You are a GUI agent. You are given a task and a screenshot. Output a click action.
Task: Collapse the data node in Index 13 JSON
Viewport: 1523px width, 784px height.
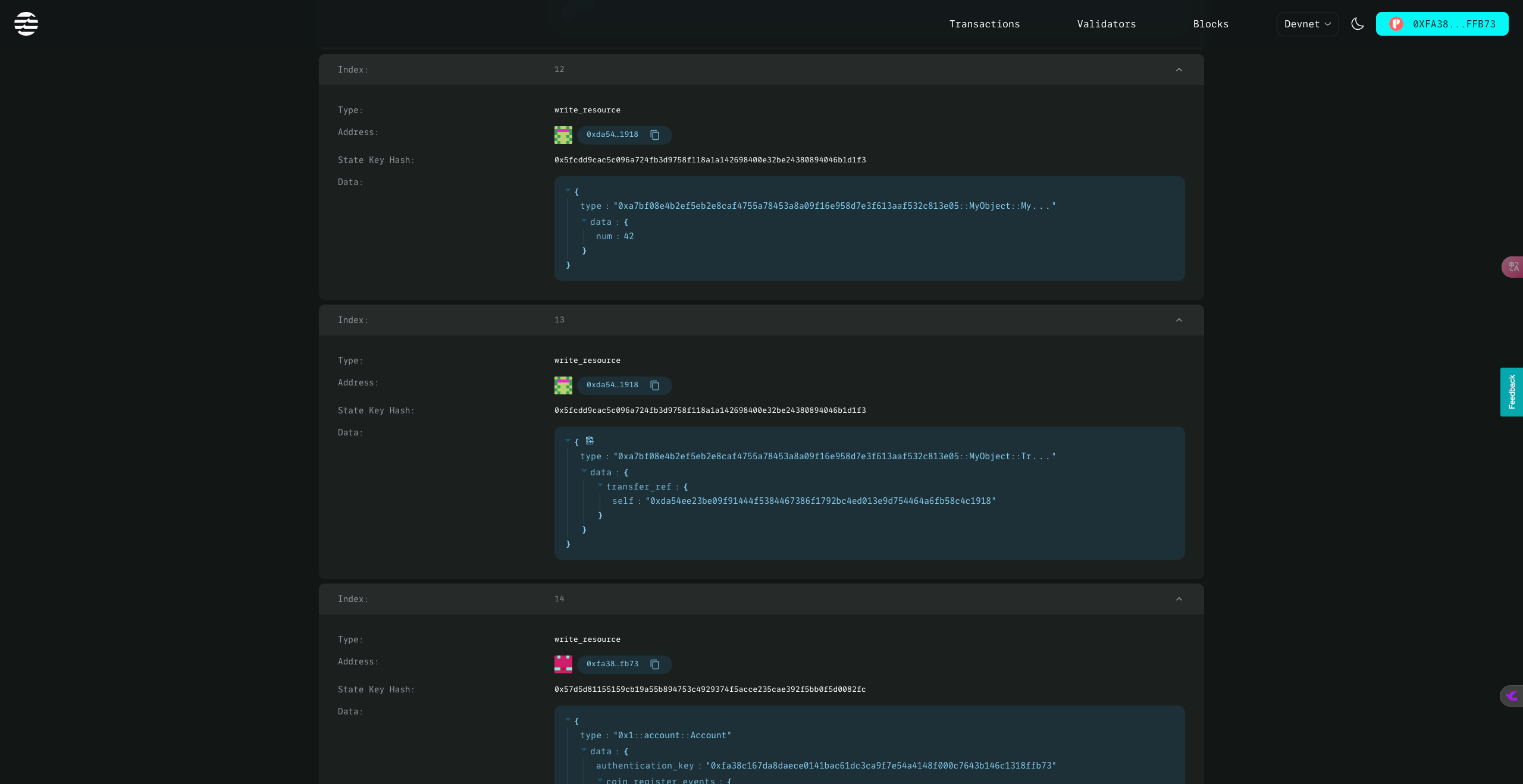pos(584,471)
